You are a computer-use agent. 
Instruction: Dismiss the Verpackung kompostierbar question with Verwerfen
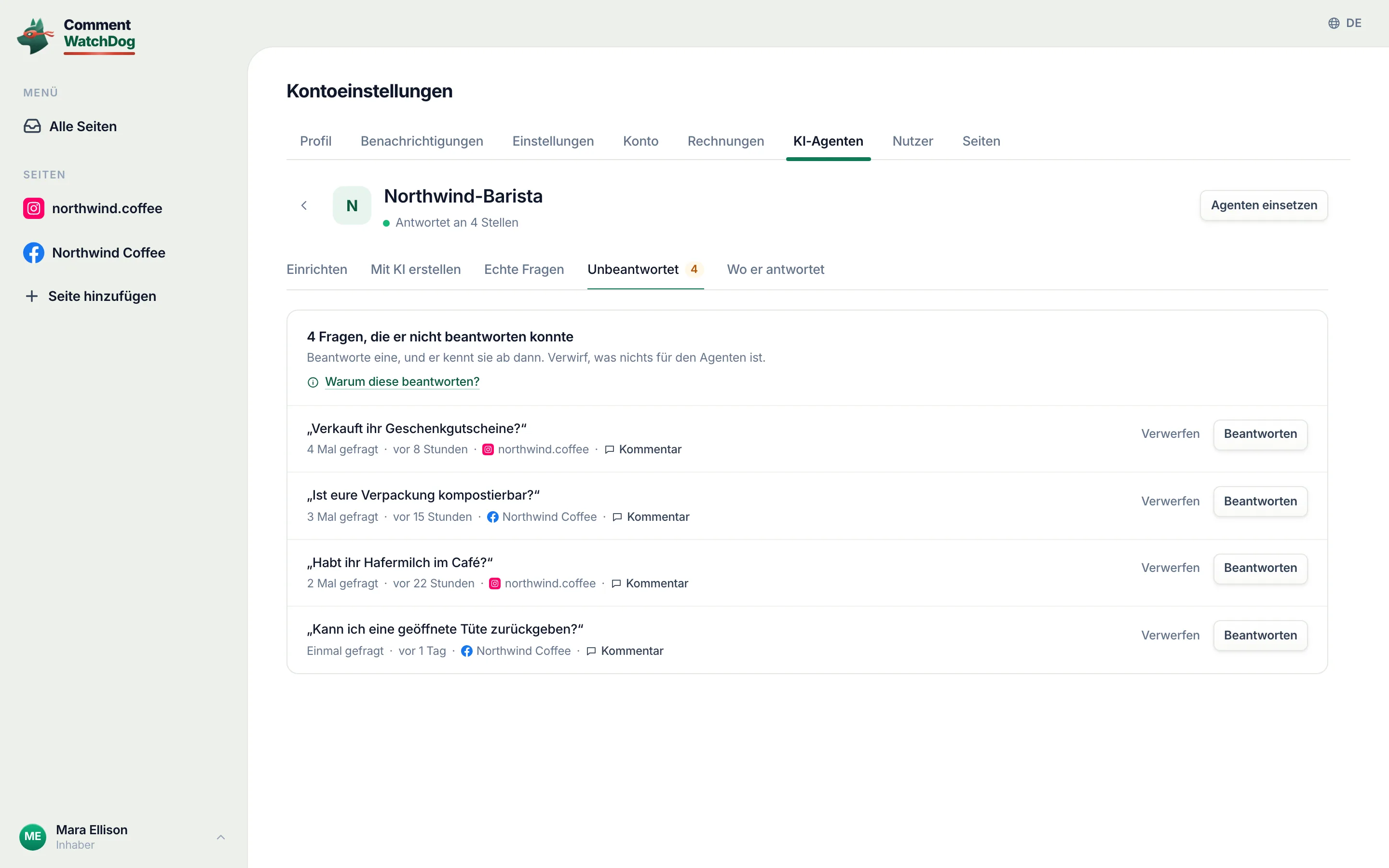1171,501
